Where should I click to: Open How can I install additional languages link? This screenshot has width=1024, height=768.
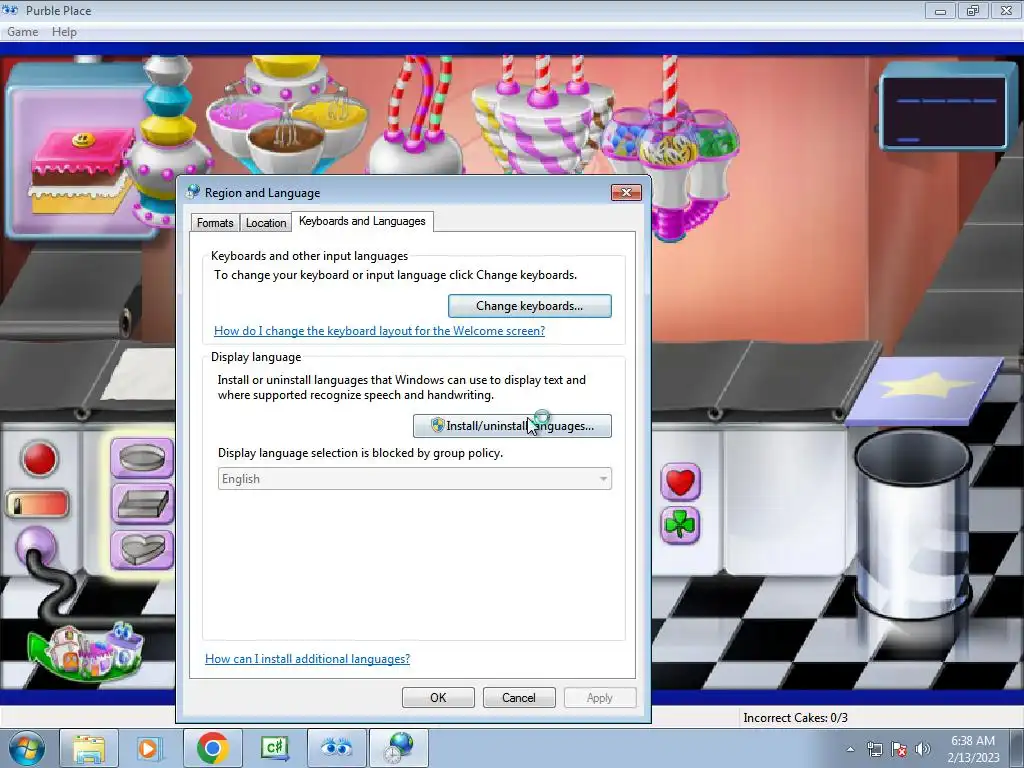pos(308,658)
